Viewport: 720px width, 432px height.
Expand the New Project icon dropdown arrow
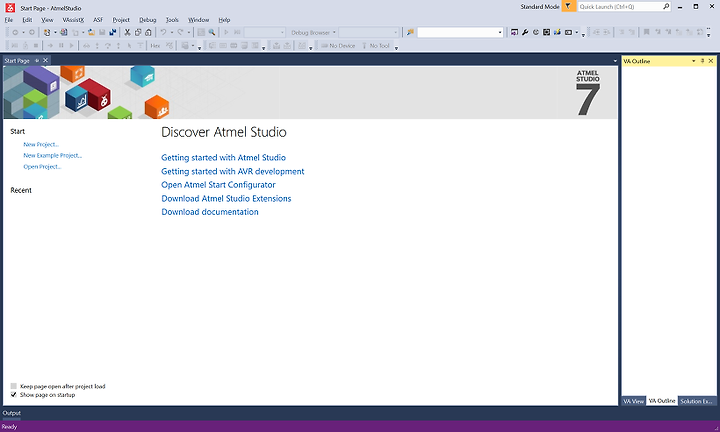(55, 33)
